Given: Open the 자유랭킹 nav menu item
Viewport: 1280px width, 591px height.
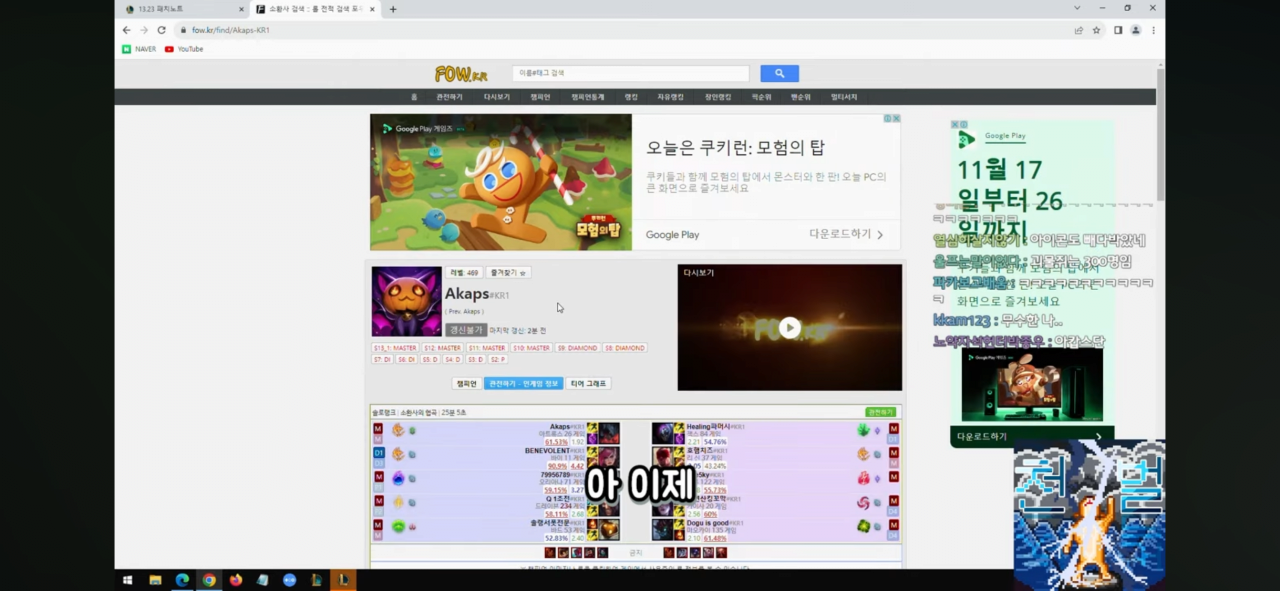Looking at the screenshot, I should pyautogui.click(x=670, y=97).
